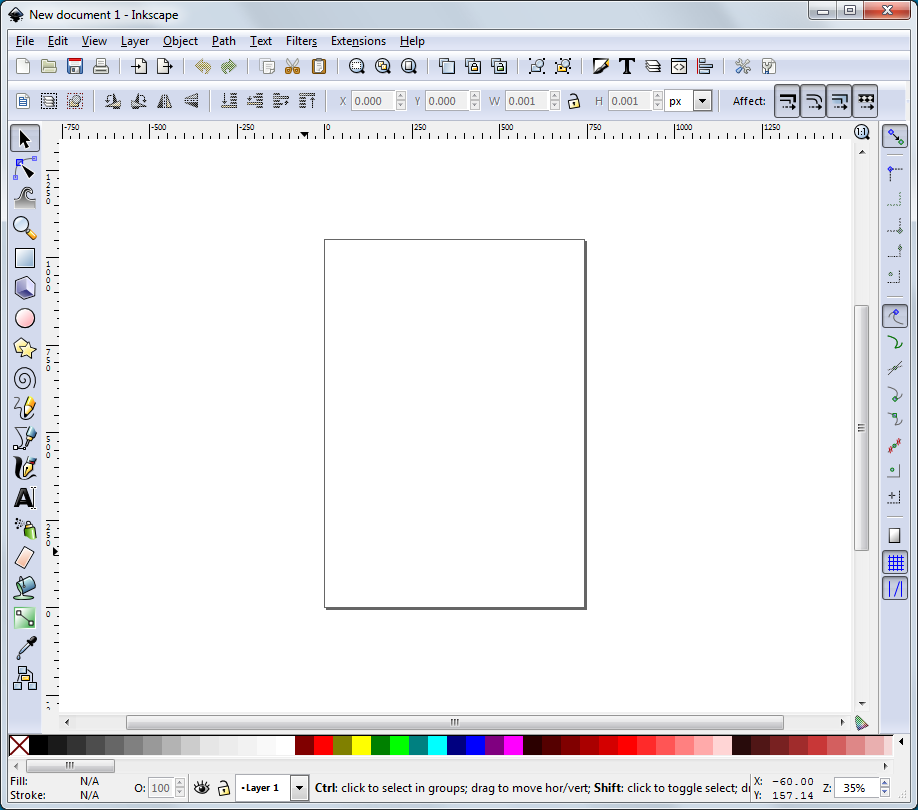Pick the red color swatch

(323, 745)
